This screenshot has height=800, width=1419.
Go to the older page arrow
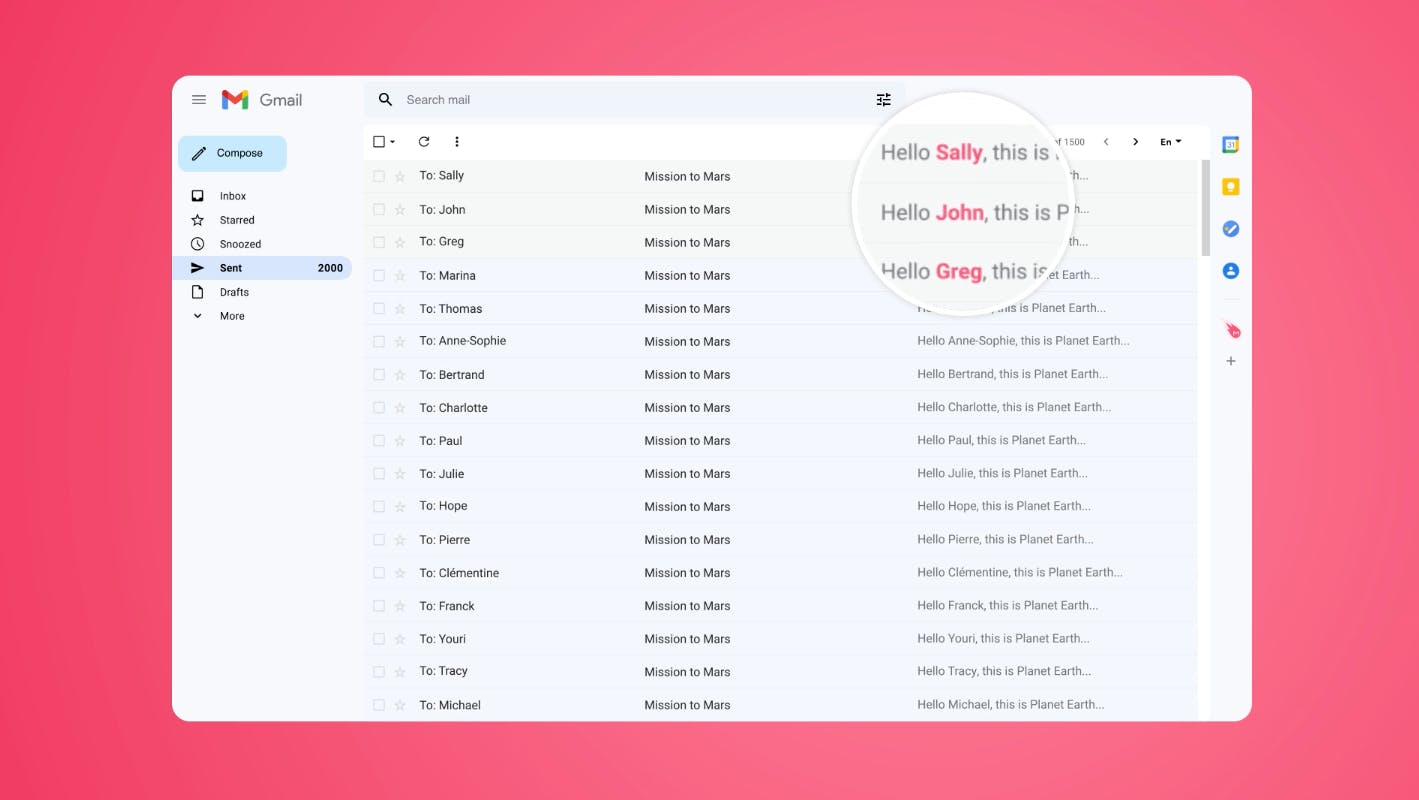click(1135, 142)
